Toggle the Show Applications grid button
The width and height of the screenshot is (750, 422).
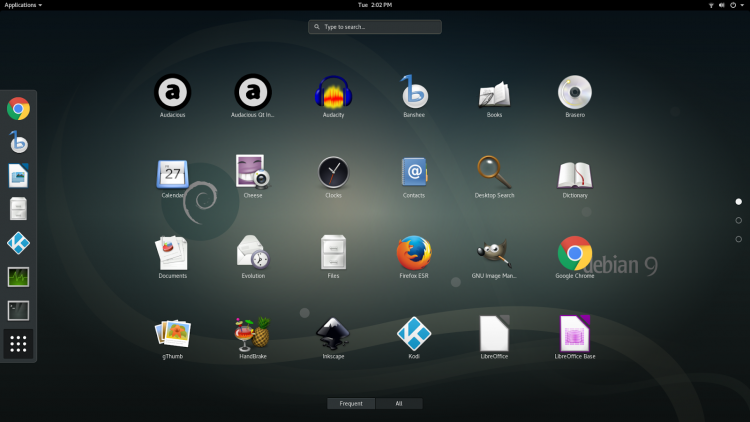(18, 344)
